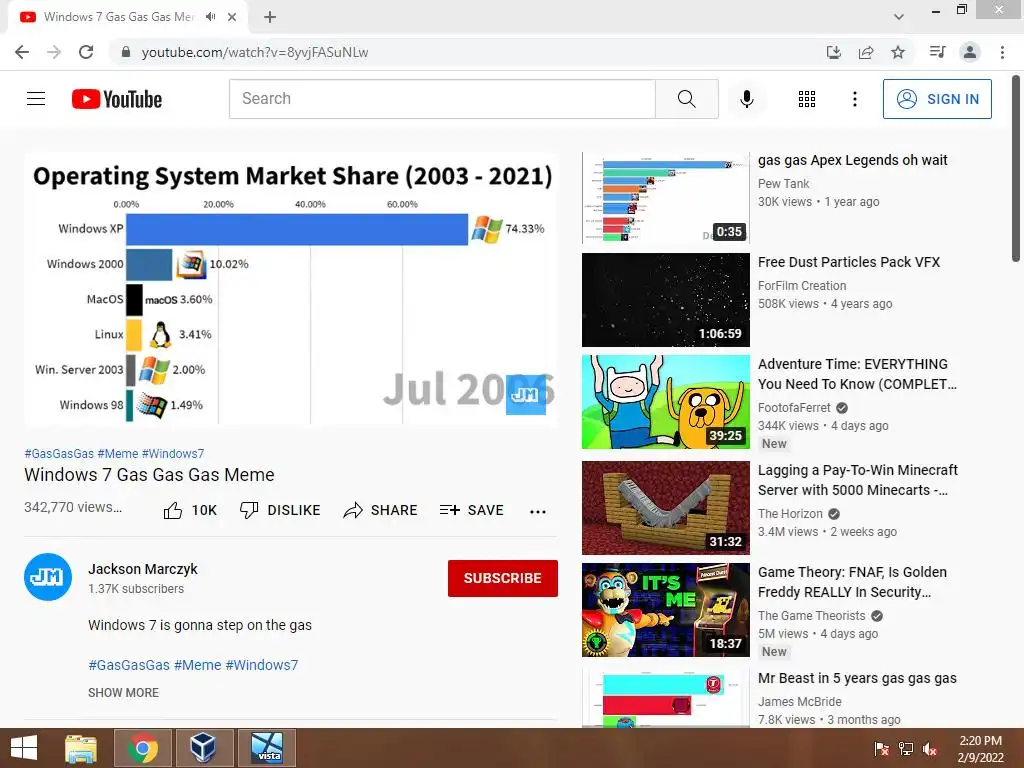Open Mr Beast in 5 years title
Viewport: 1024px width, 768px height.
pos(857,678)
